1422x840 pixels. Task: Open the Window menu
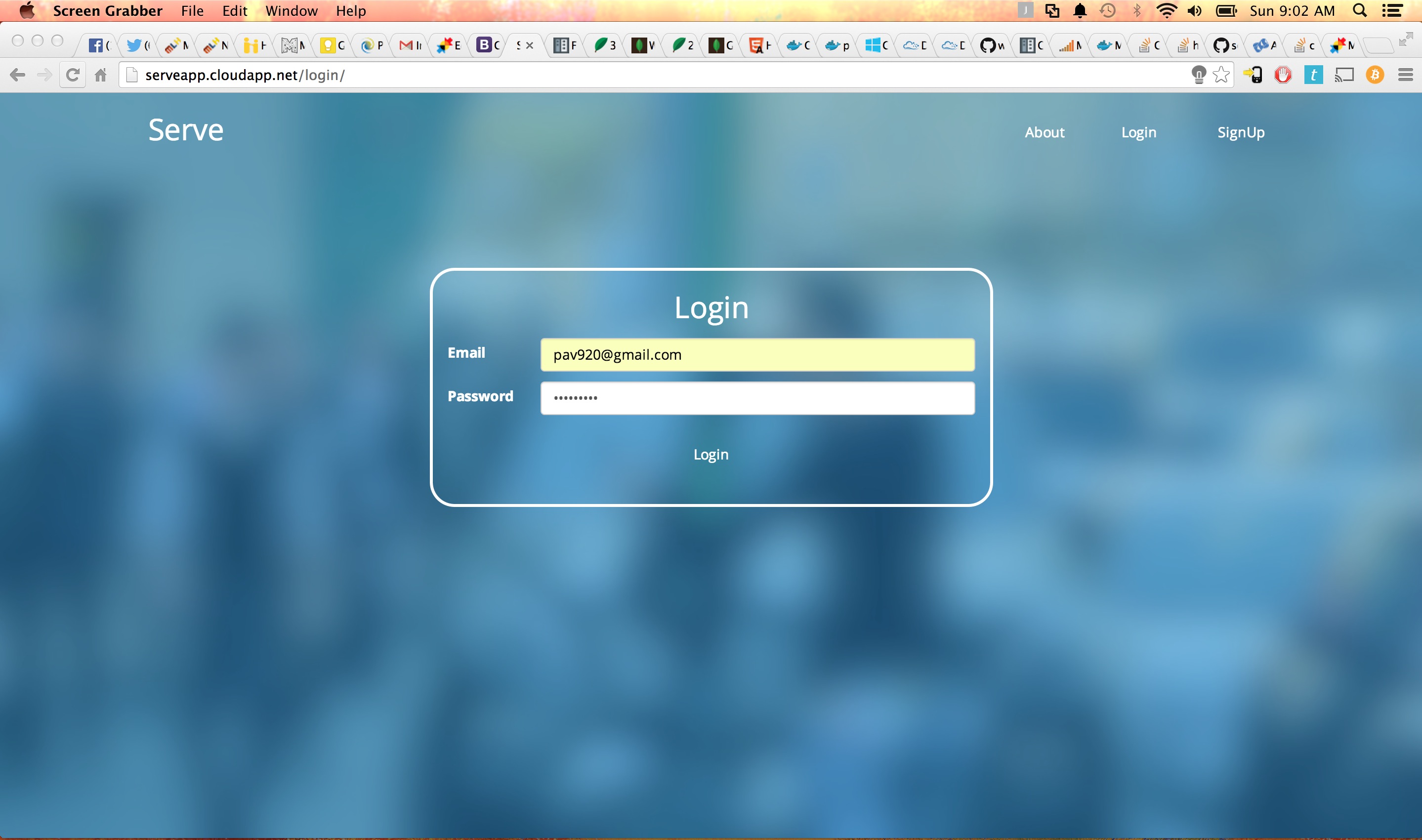click(x=292, y=11)
